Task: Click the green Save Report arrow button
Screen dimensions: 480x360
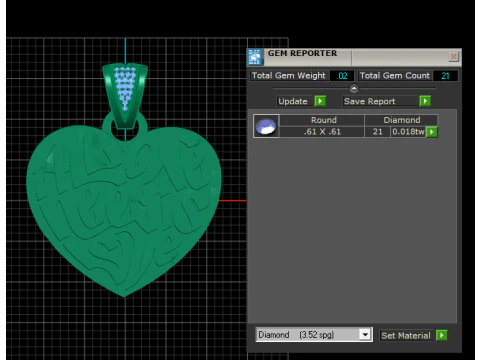Action: point(425,101)
